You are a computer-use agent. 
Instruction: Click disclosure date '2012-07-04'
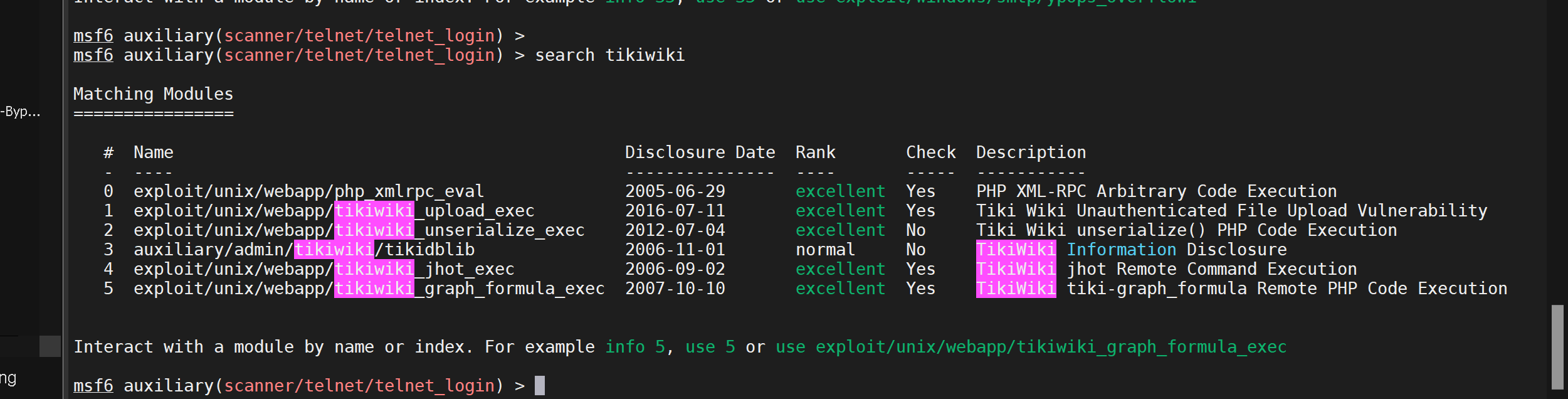point(675,230)
